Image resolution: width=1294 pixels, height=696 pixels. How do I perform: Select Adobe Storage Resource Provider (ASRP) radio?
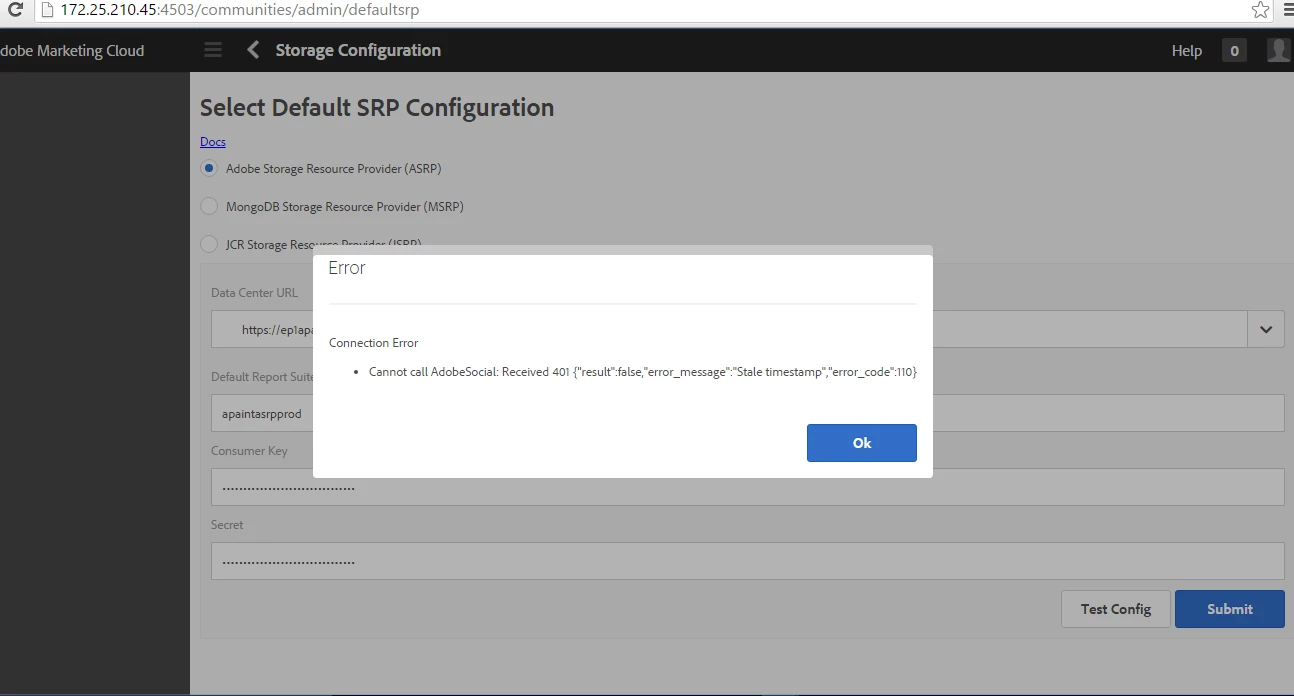tap(209, 168)
